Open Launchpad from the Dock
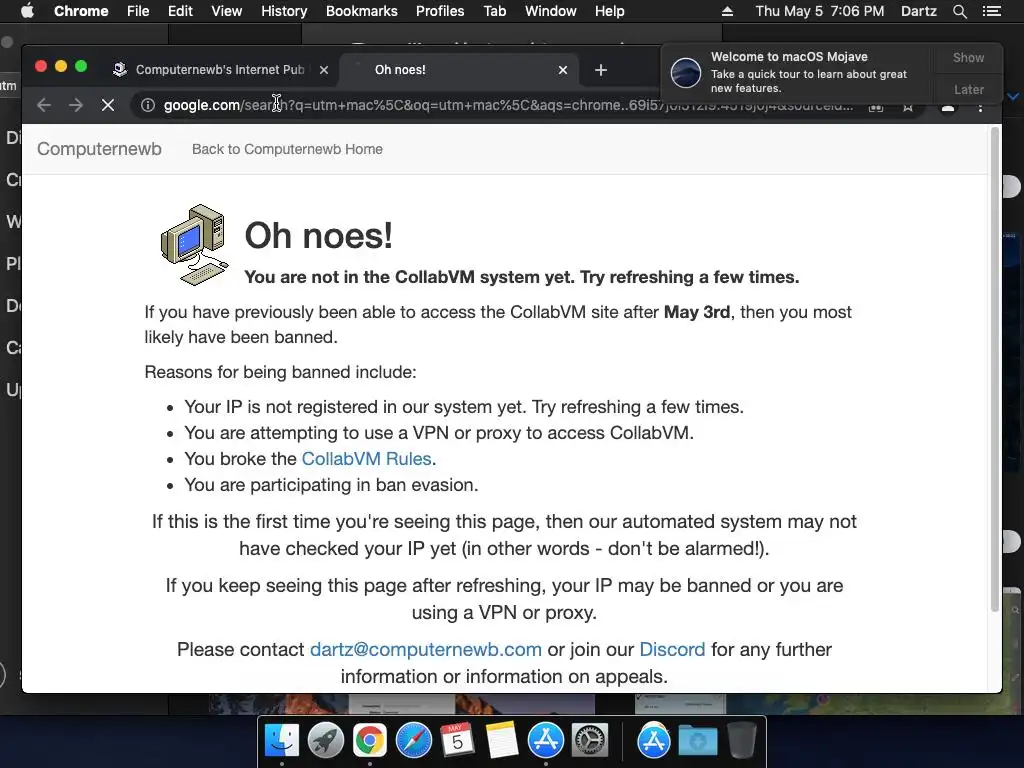 click(326, 741)
